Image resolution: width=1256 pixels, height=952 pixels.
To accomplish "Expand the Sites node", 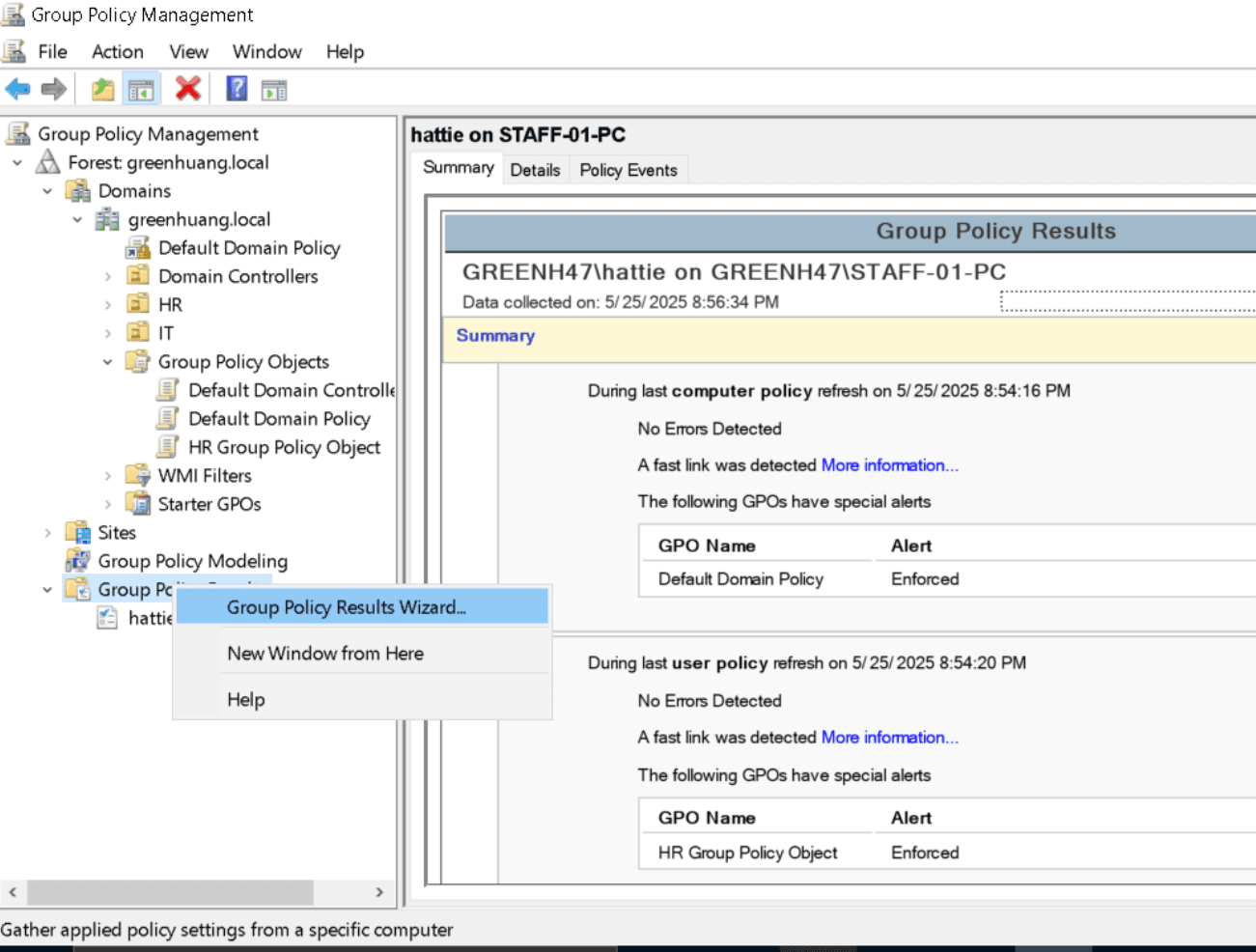I will point(47,533).
